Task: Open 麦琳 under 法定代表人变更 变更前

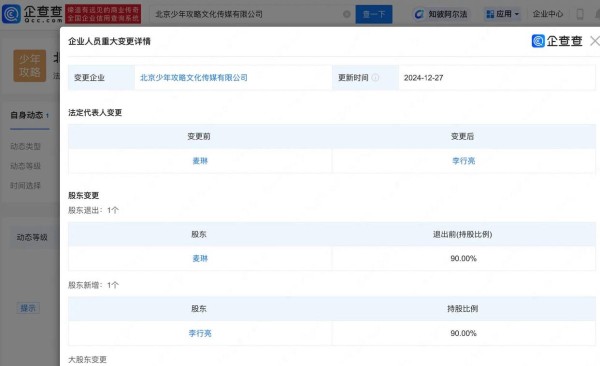Action: coord(200,161)
